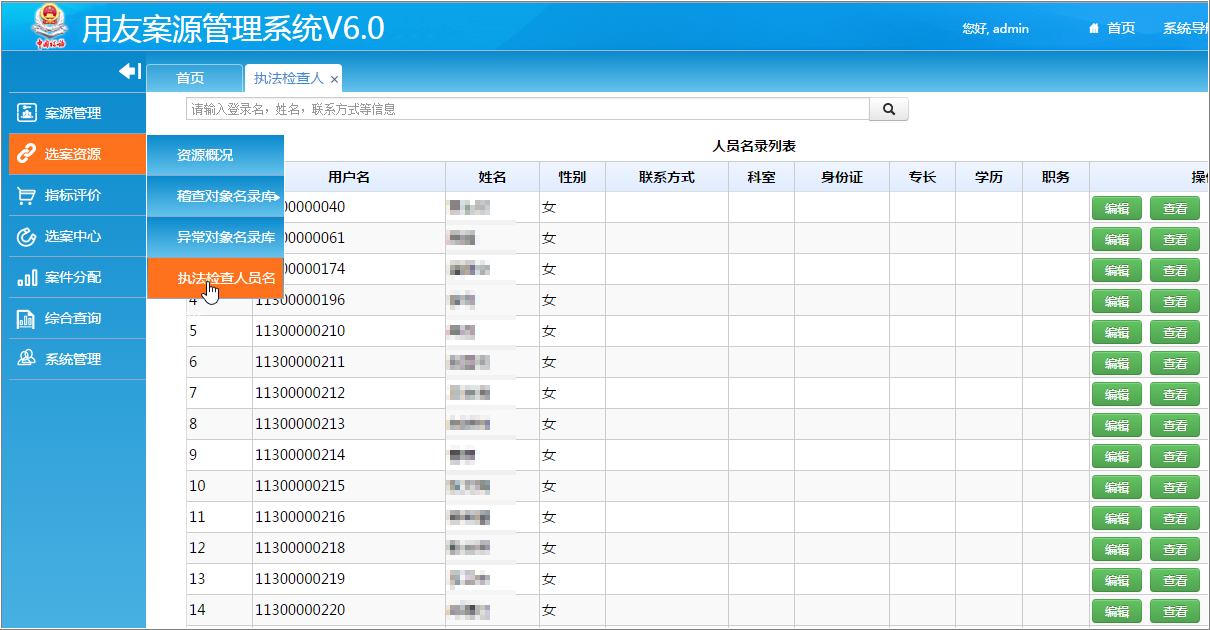1210x630 pixels.
Task: Click username cell 11300000218
Action: coord(349,548)
